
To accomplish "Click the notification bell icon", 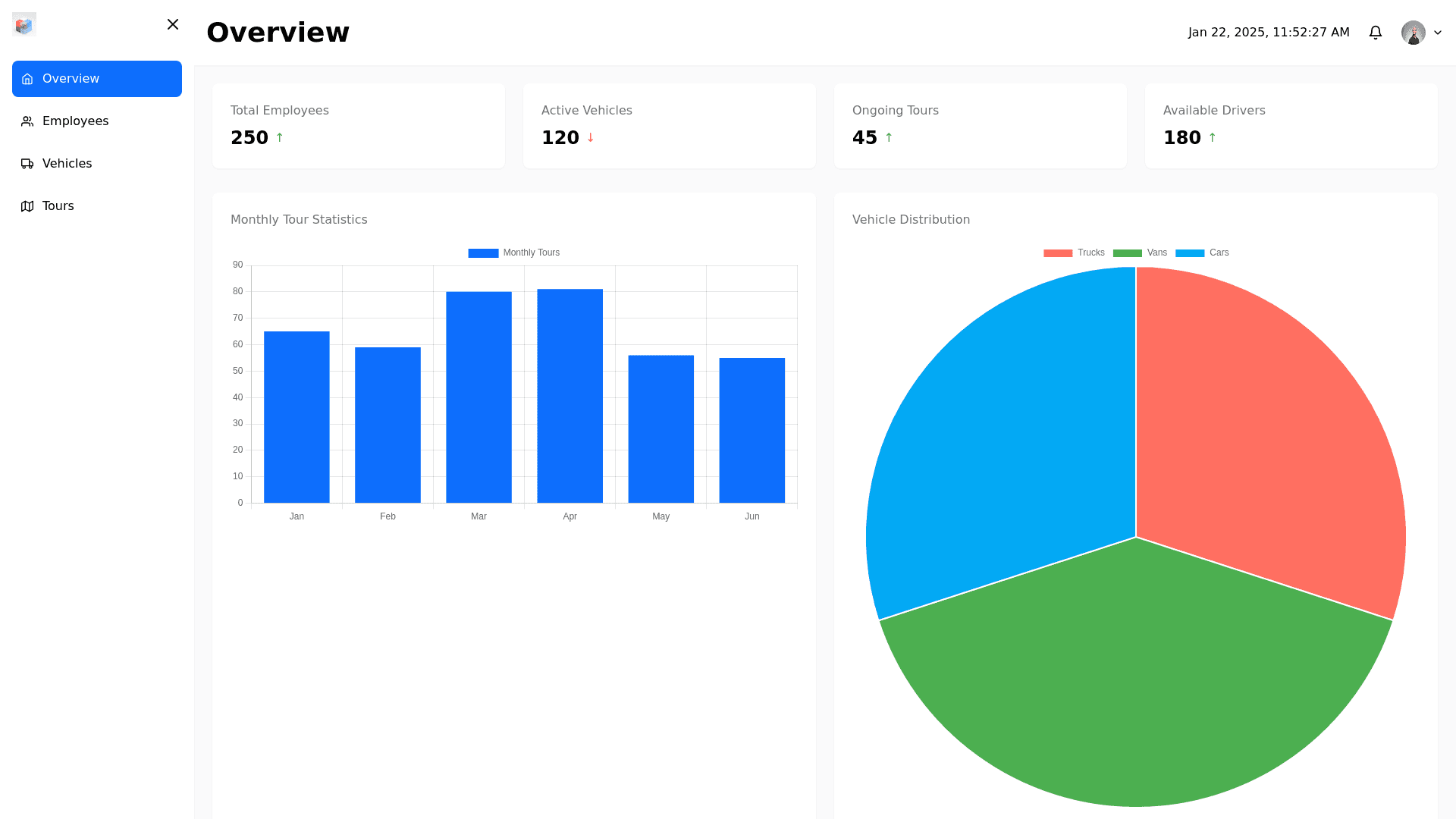I will pos(1375,33).
